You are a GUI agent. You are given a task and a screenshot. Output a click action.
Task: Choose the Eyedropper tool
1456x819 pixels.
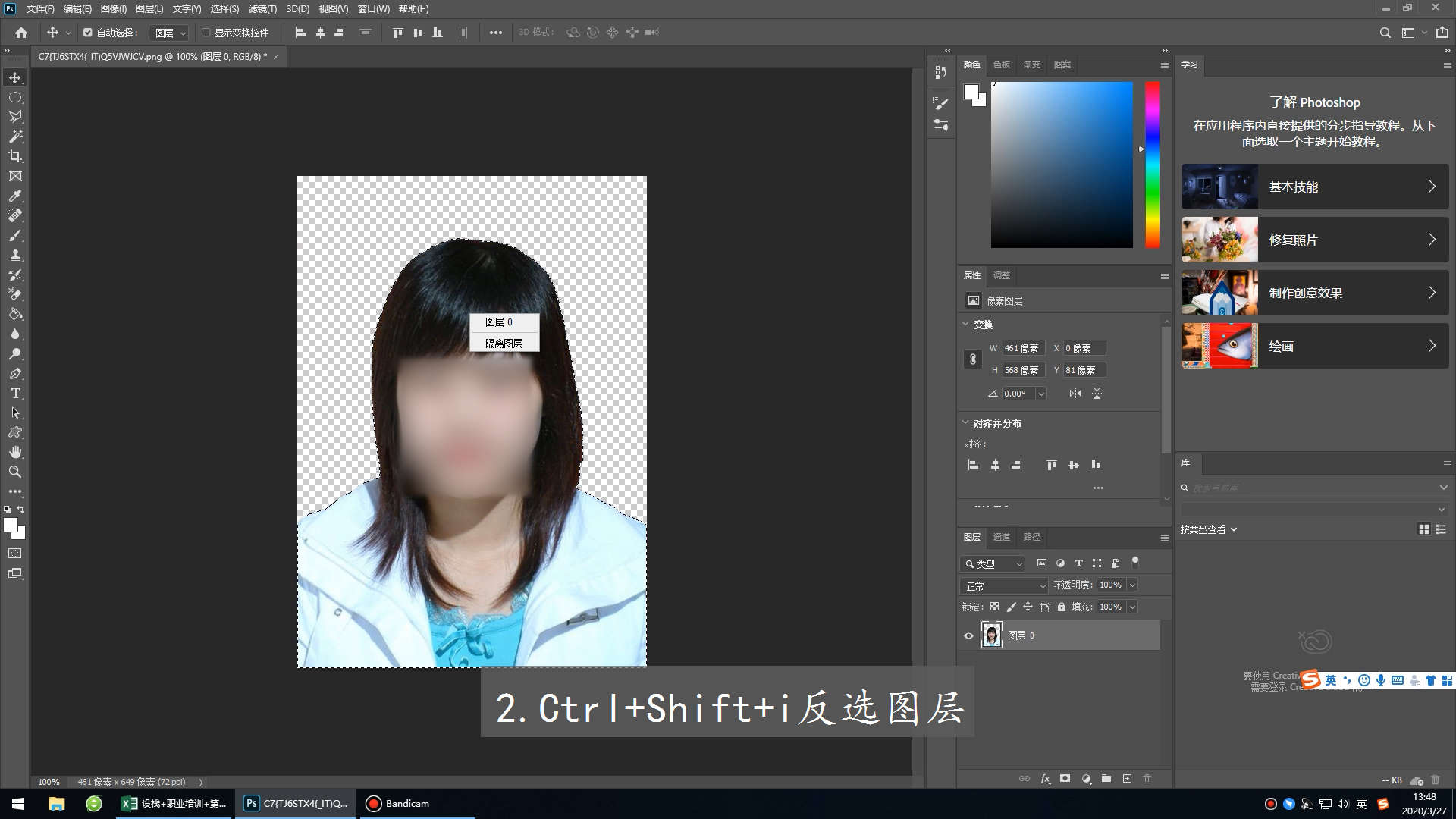[x=15, y=196]
